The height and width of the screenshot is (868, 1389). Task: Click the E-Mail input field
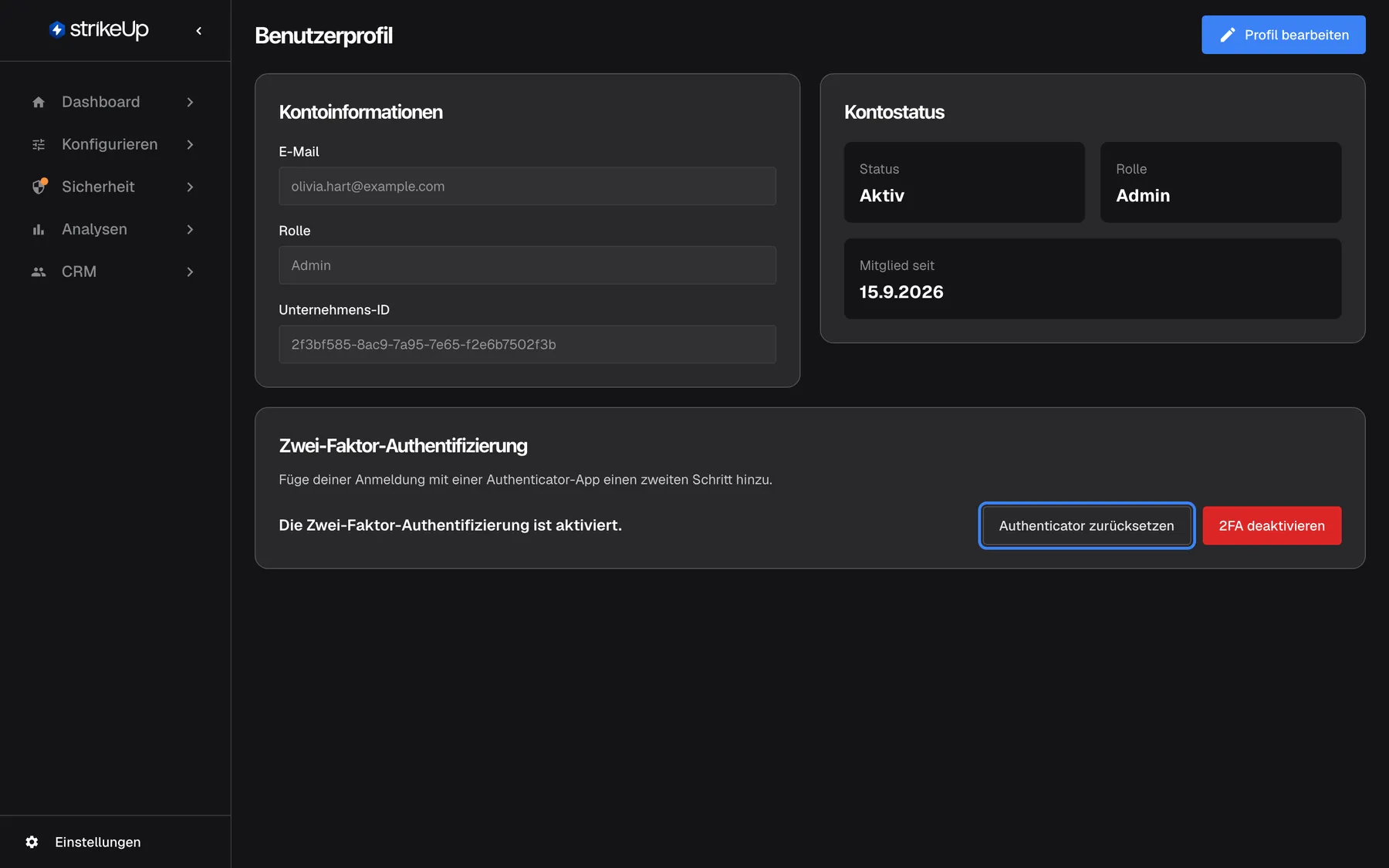[527, 186]
